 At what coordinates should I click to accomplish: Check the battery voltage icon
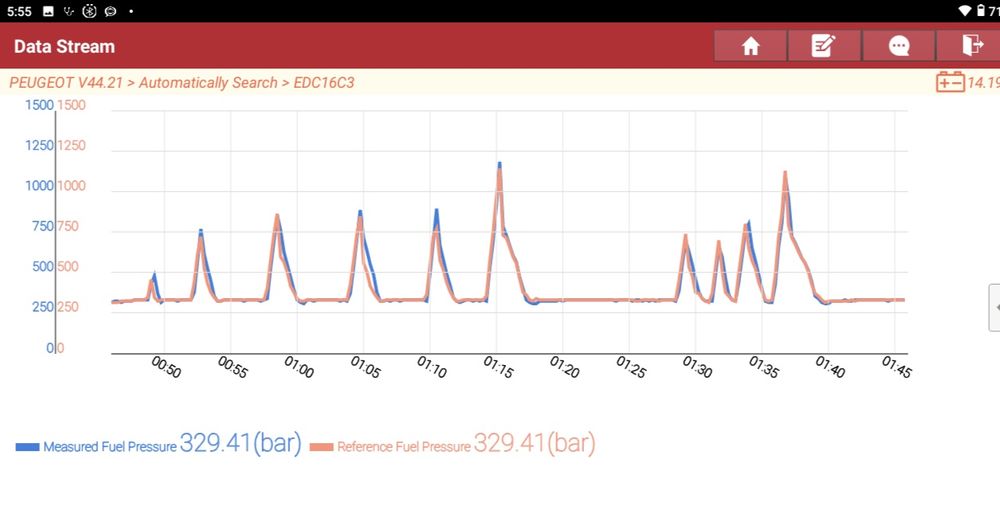pyautogui.click(x=950, y=82)
